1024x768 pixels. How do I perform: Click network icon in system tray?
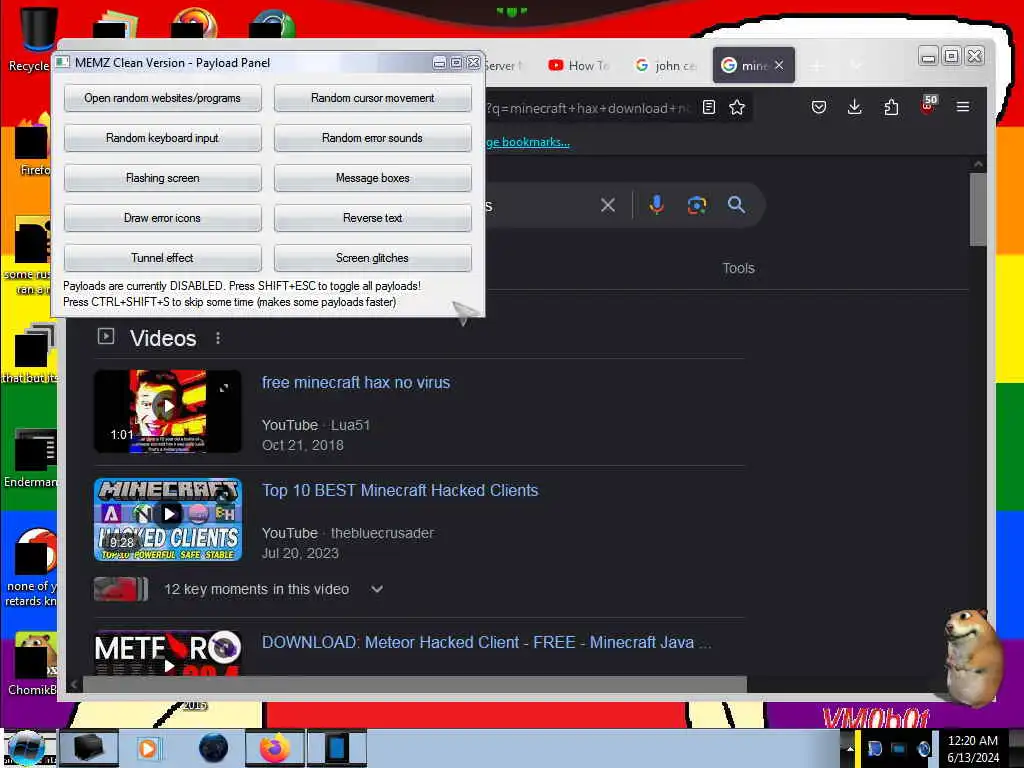[899, 748]
